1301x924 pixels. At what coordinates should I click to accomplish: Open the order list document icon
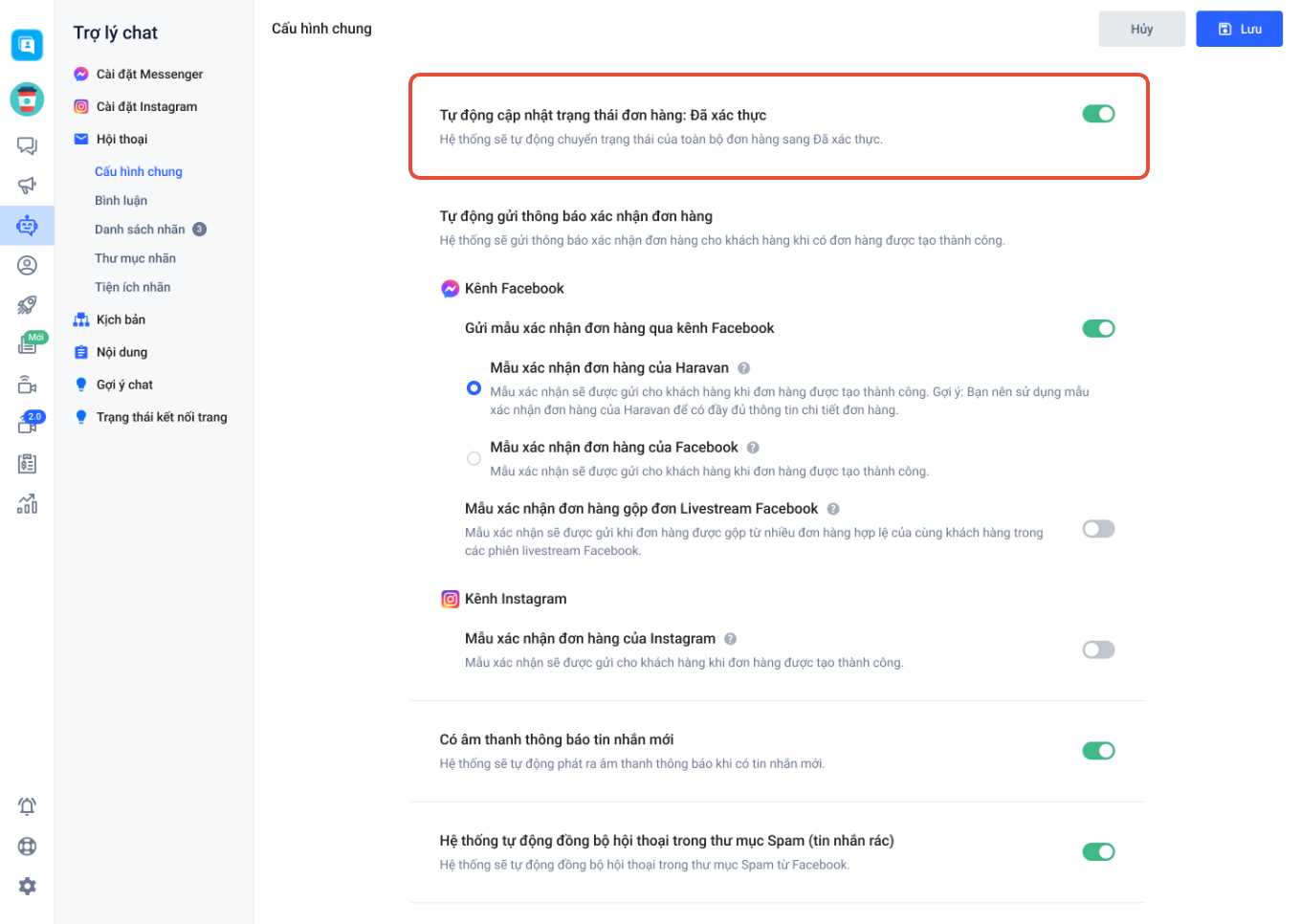[27, 464]
